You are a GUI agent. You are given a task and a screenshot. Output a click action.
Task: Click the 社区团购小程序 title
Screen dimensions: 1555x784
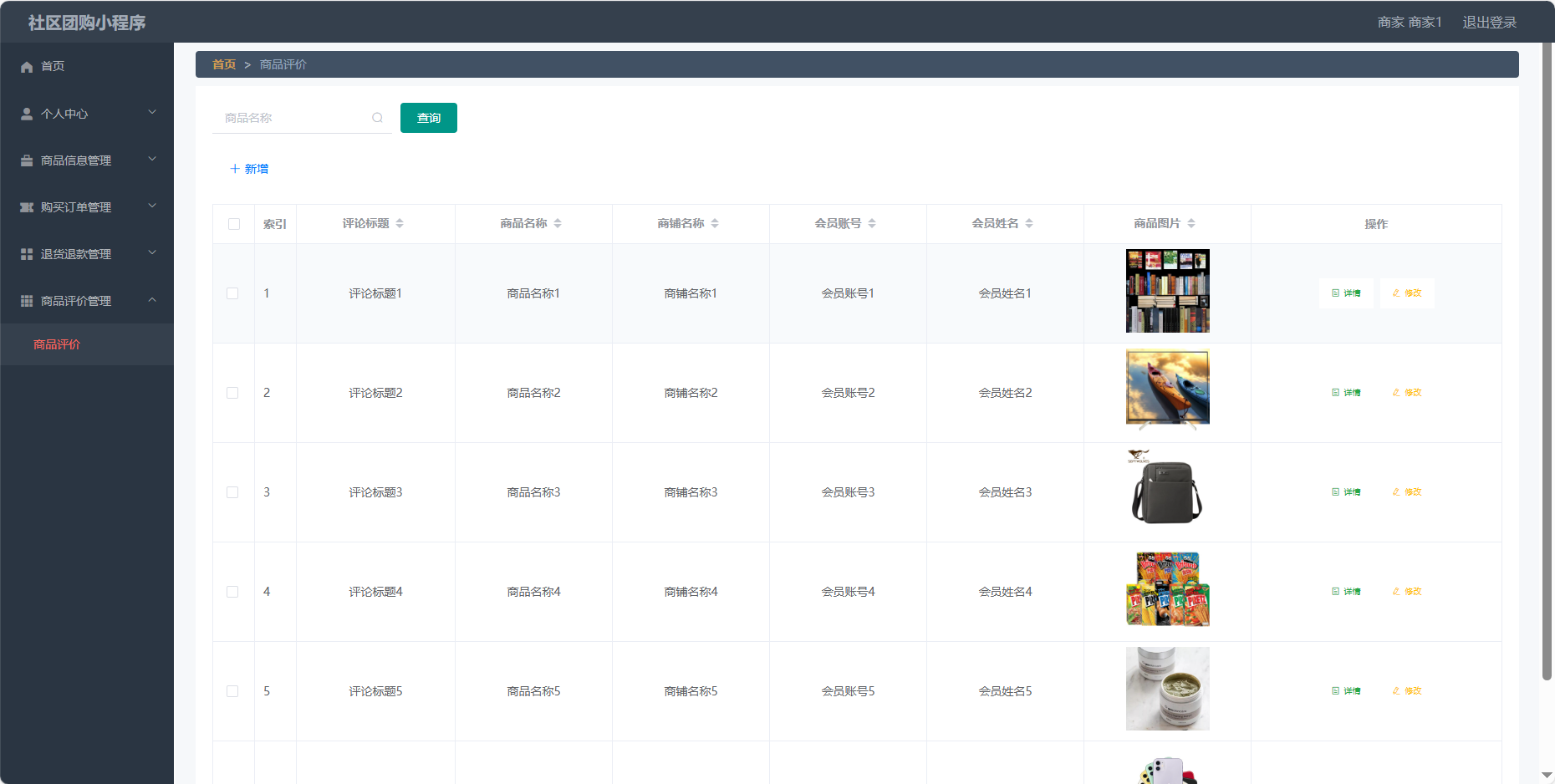tap(87, 23)
